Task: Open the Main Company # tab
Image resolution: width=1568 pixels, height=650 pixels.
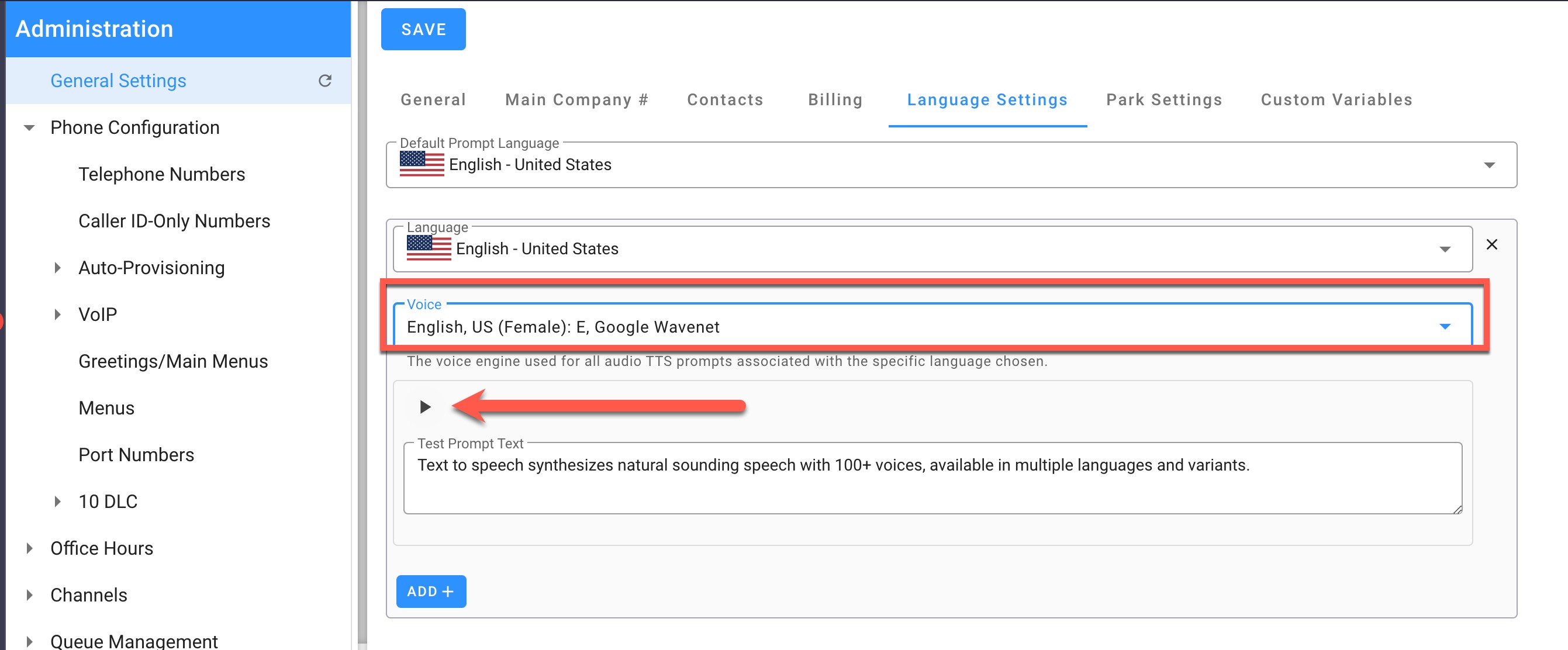Action: coord(576,100)
